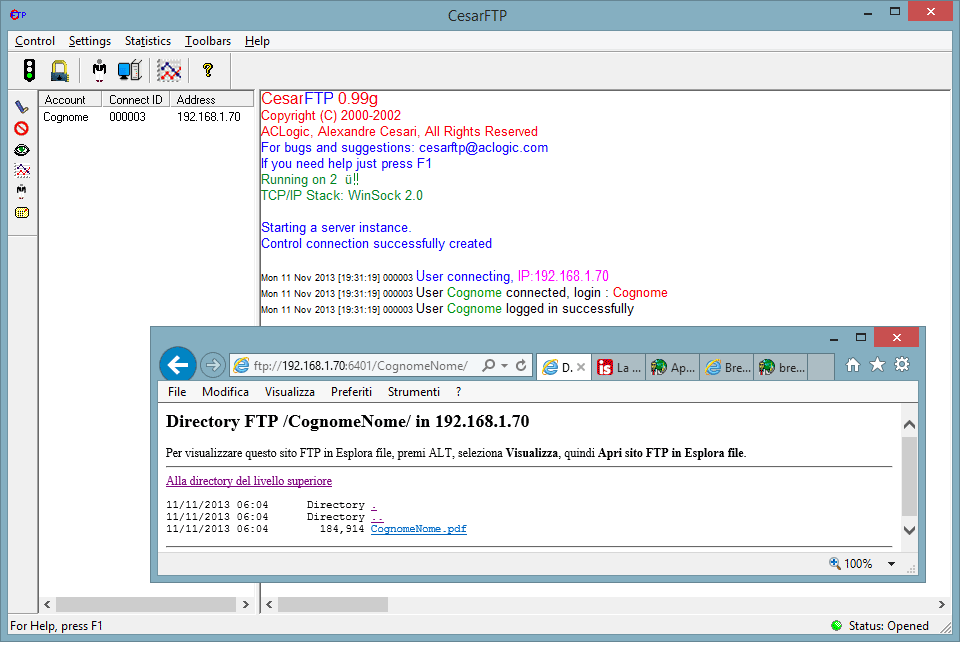The height and width of the screenshot is (645, 962).
Task: Click browser page scrollbar up arrow
Action: pyautogui.click(x=909, y=424)
